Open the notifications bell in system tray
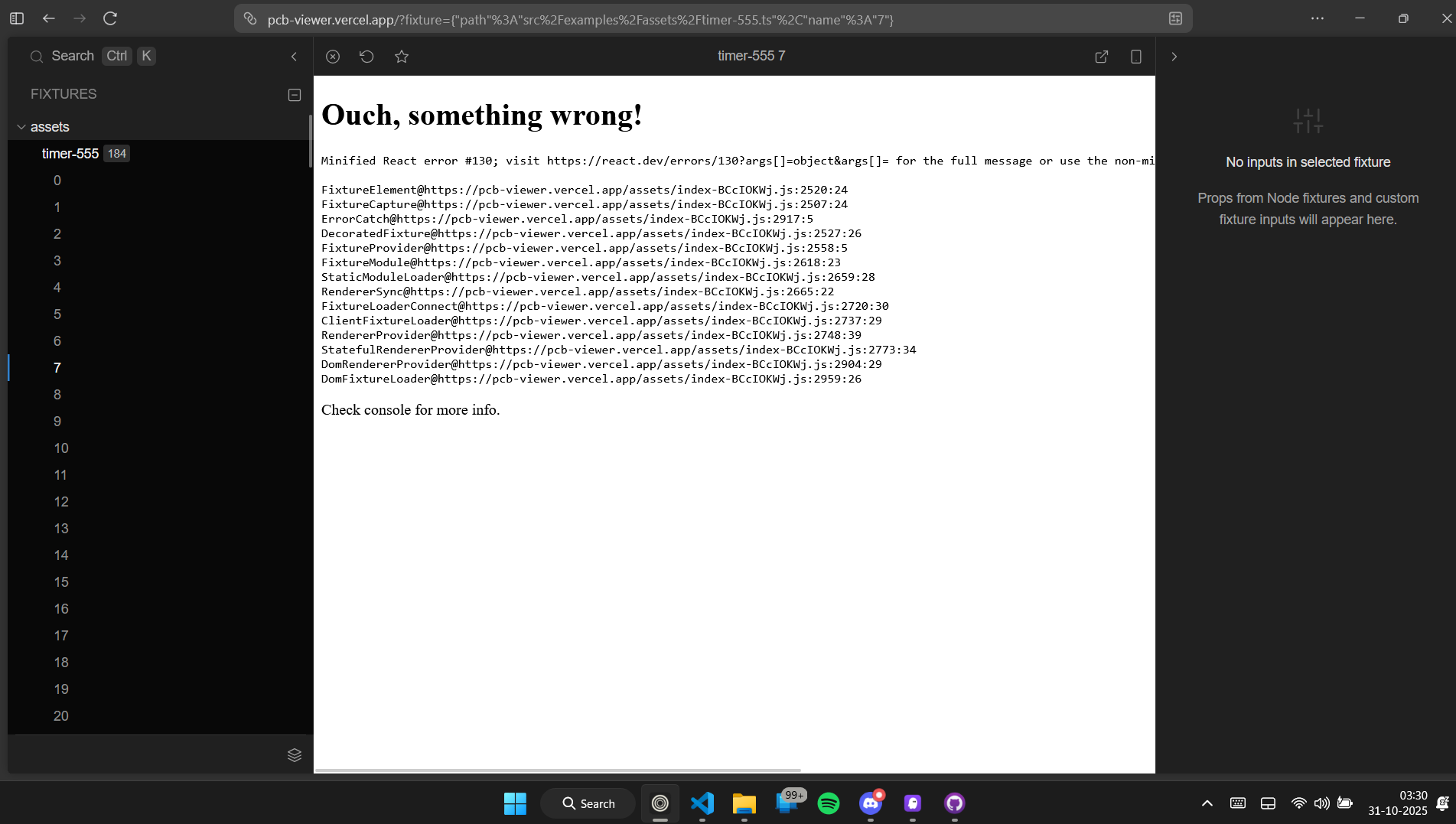1456x824 pixels. click(1442, 803)
